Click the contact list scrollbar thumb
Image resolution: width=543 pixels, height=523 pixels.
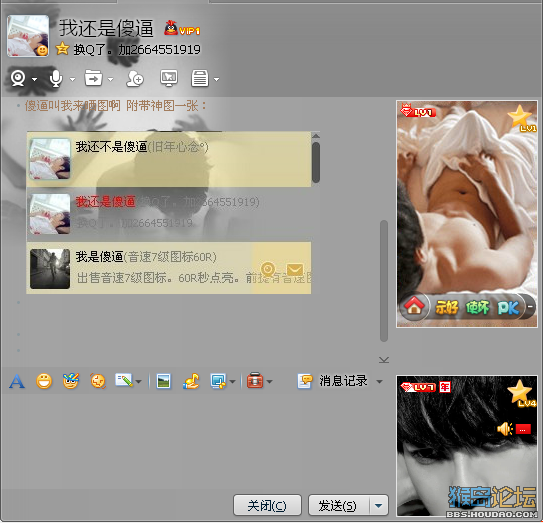[315, 162]
